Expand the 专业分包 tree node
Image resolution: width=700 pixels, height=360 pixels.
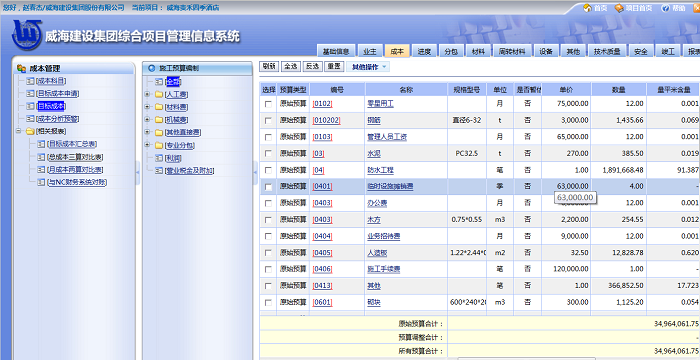click(147, 145)
